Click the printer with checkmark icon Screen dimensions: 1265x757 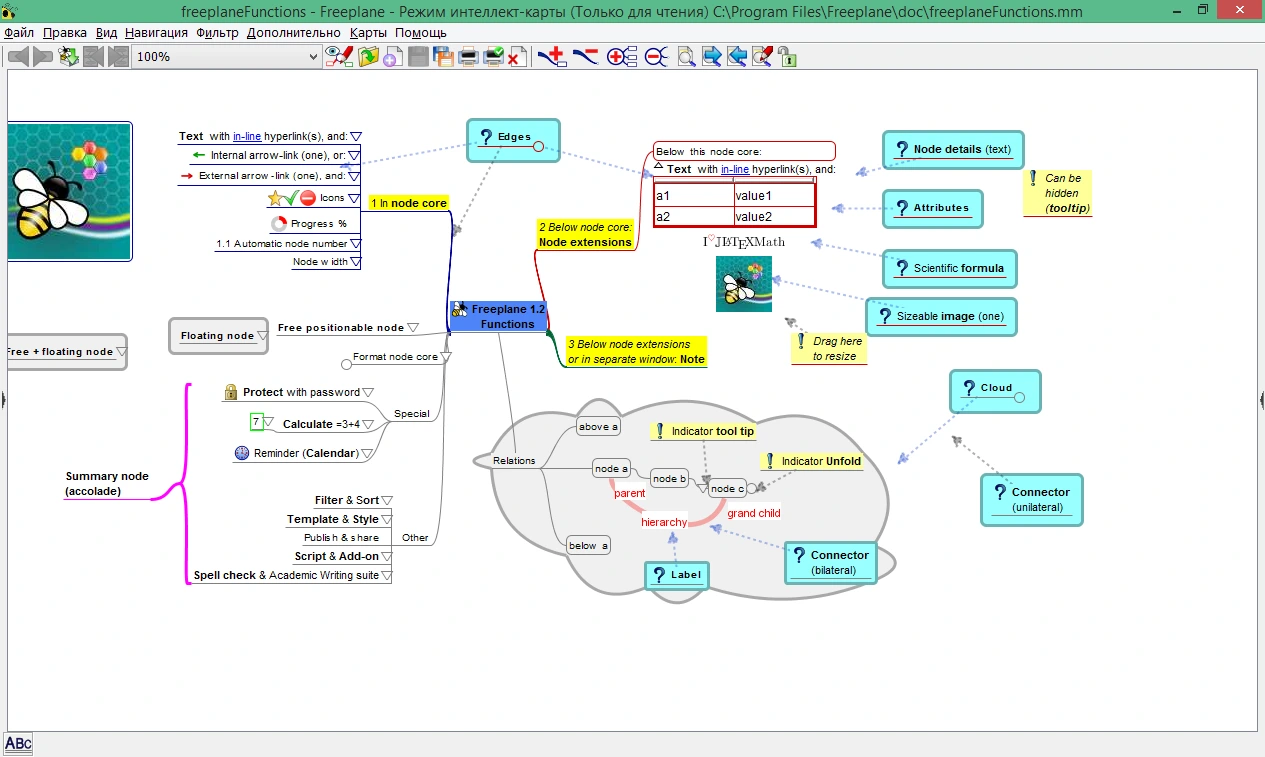(493, 57)
